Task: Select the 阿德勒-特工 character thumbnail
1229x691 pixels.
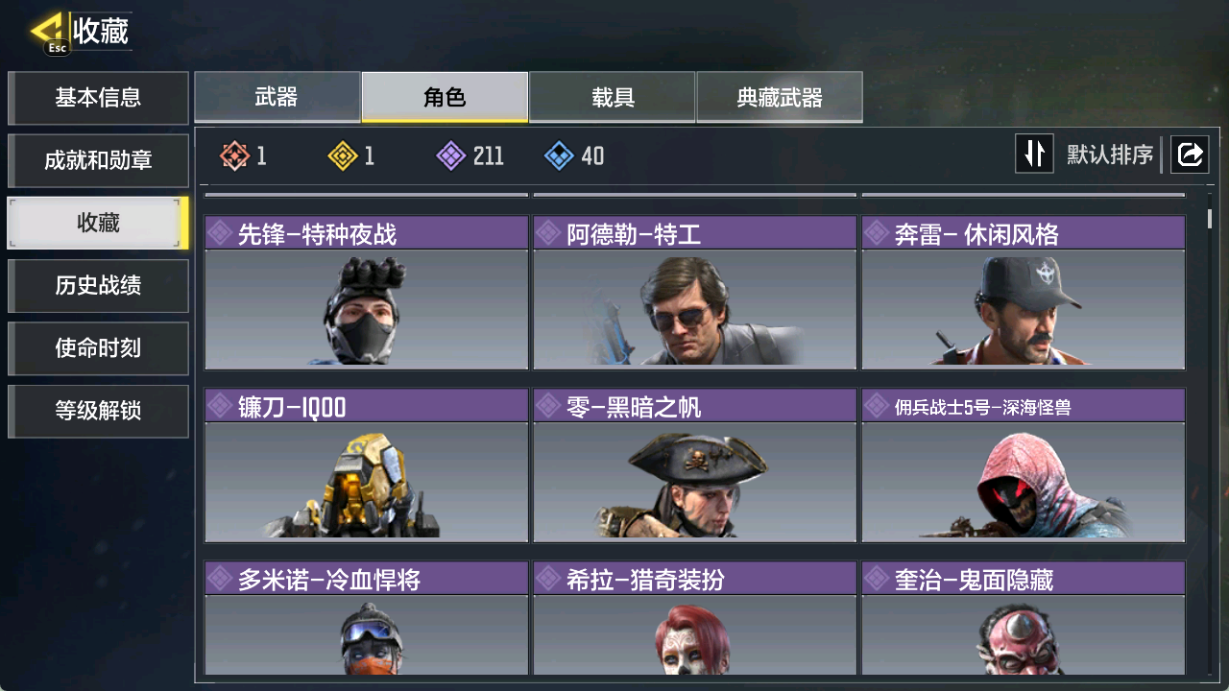Action: [x=694, y=309]
